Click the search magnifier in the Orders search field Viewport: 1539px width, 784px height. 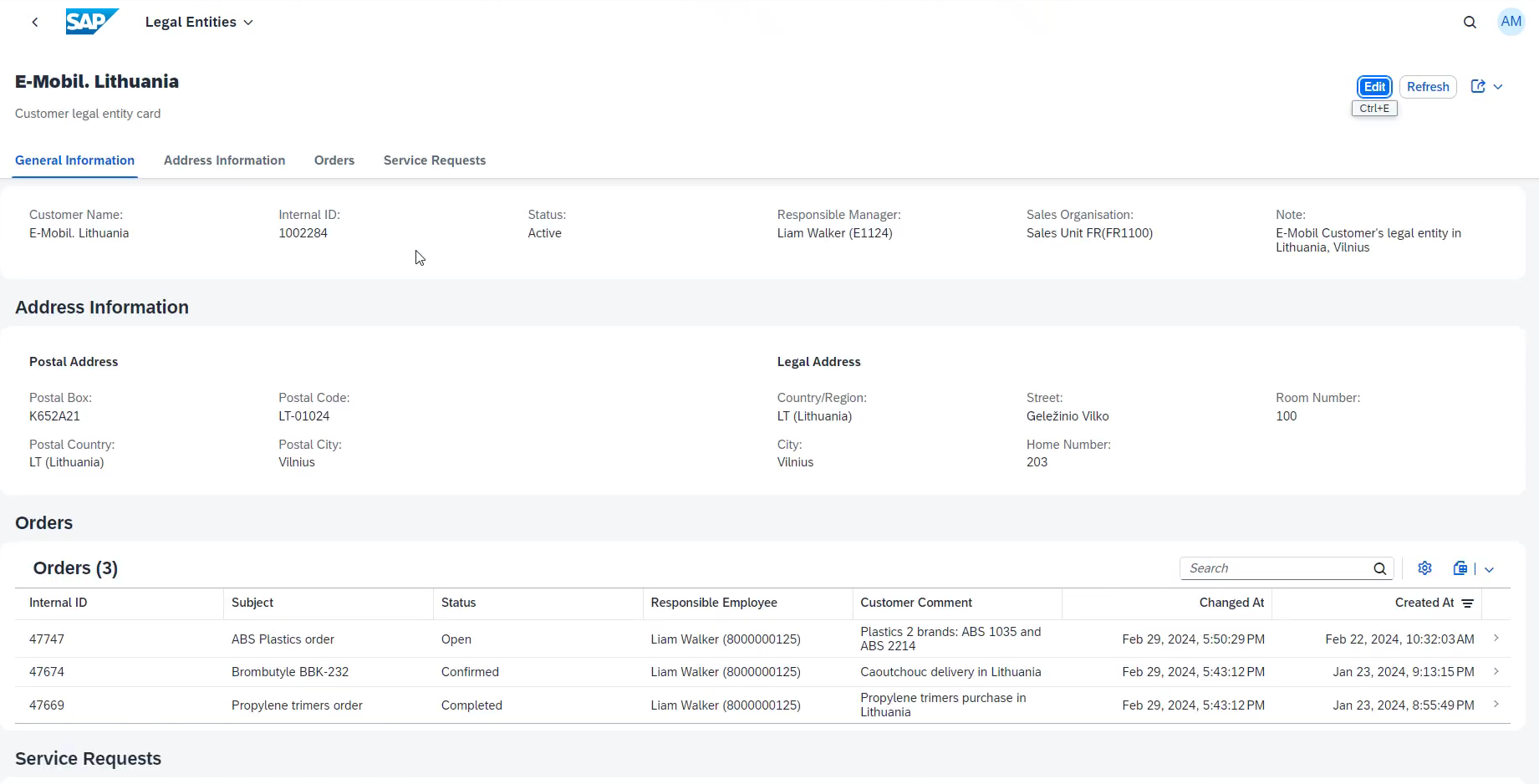click(1379, 568)
